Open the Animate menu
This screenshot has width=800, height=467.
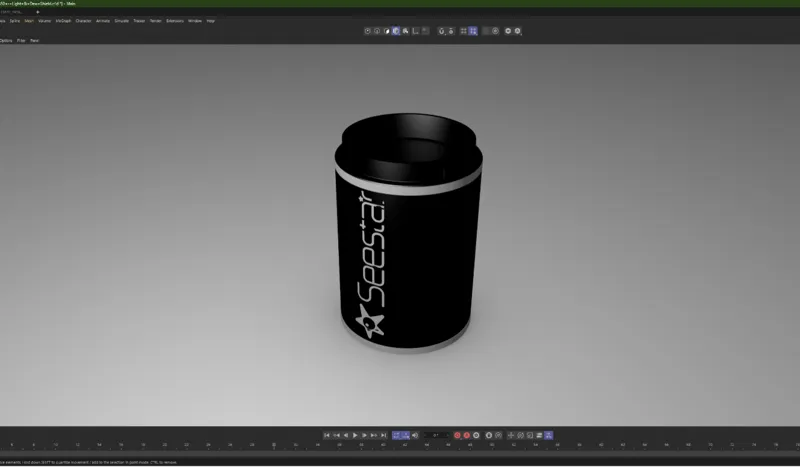(103, 21)
